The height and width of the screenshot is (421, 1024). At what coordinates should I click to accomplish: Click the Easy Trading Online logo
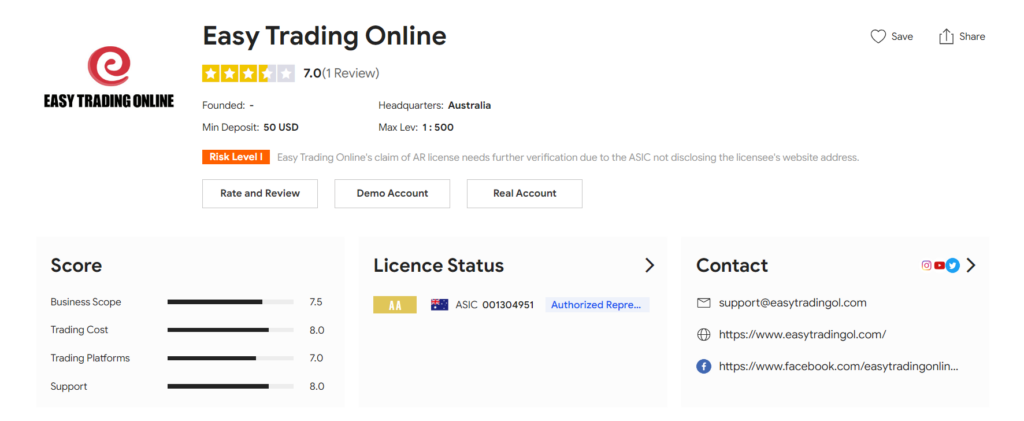[x=109, y=78]
